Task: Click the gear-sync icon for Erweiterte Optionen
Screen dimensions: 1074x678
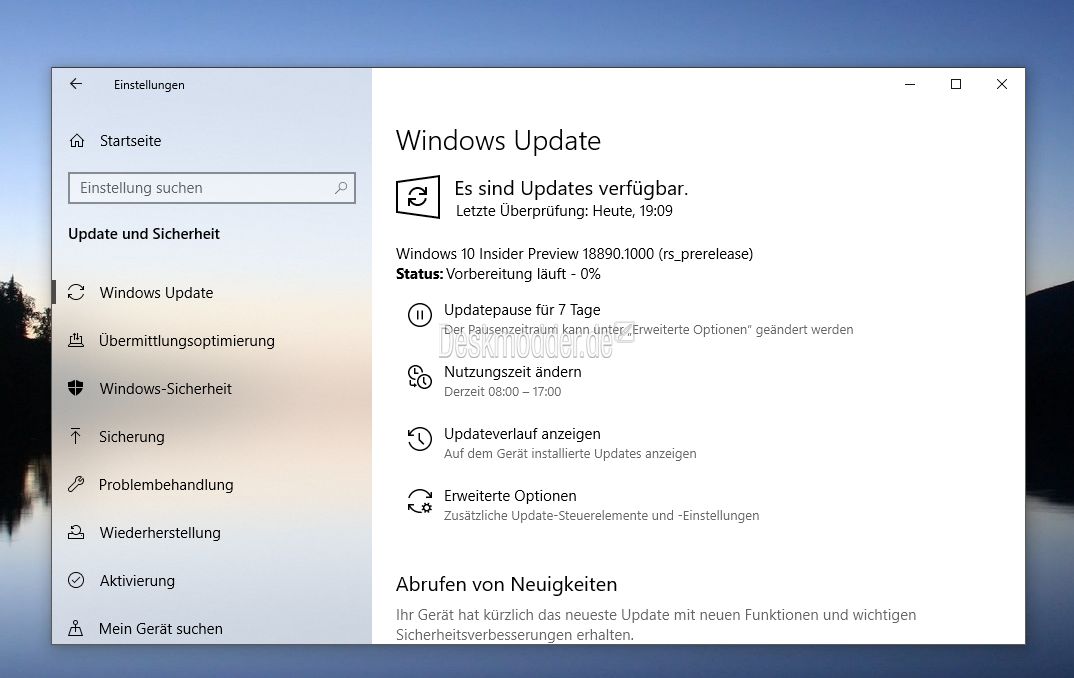Action: pos(420,501)
